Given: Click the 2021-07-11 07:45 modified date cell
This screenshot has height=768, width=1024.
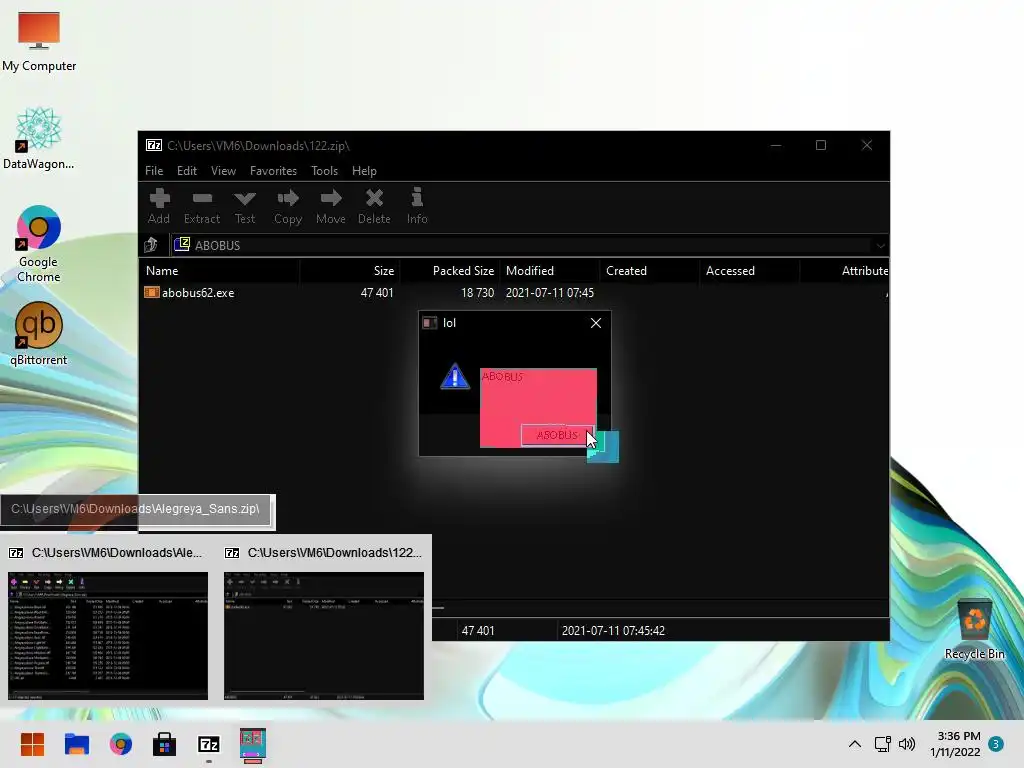Looking at the screenshot, I should pyautogui.click(x=550, y=293).
